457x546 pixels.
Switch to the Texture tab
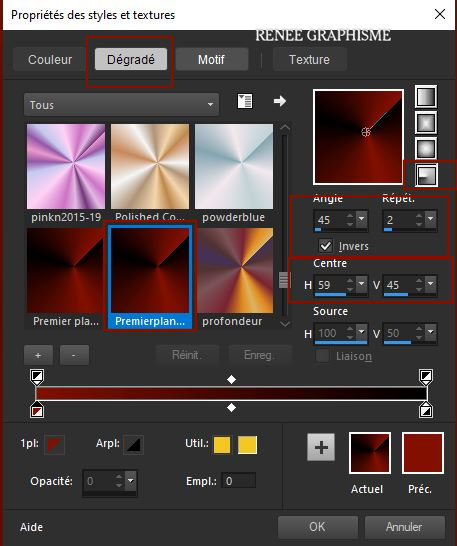pyautogui.click(x=309, y=60)
